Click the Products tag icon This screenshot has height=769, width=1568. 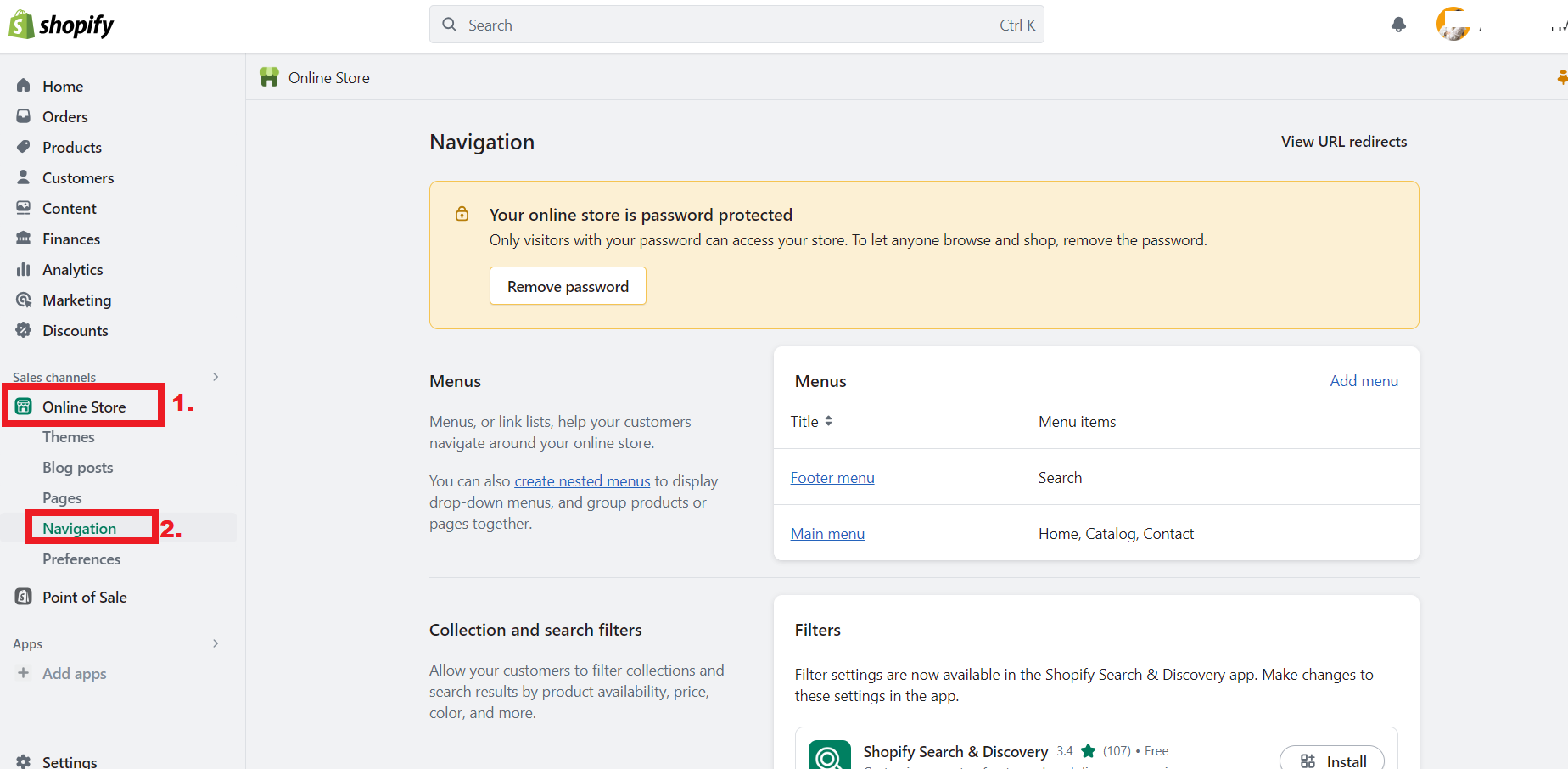click(24, 147)
